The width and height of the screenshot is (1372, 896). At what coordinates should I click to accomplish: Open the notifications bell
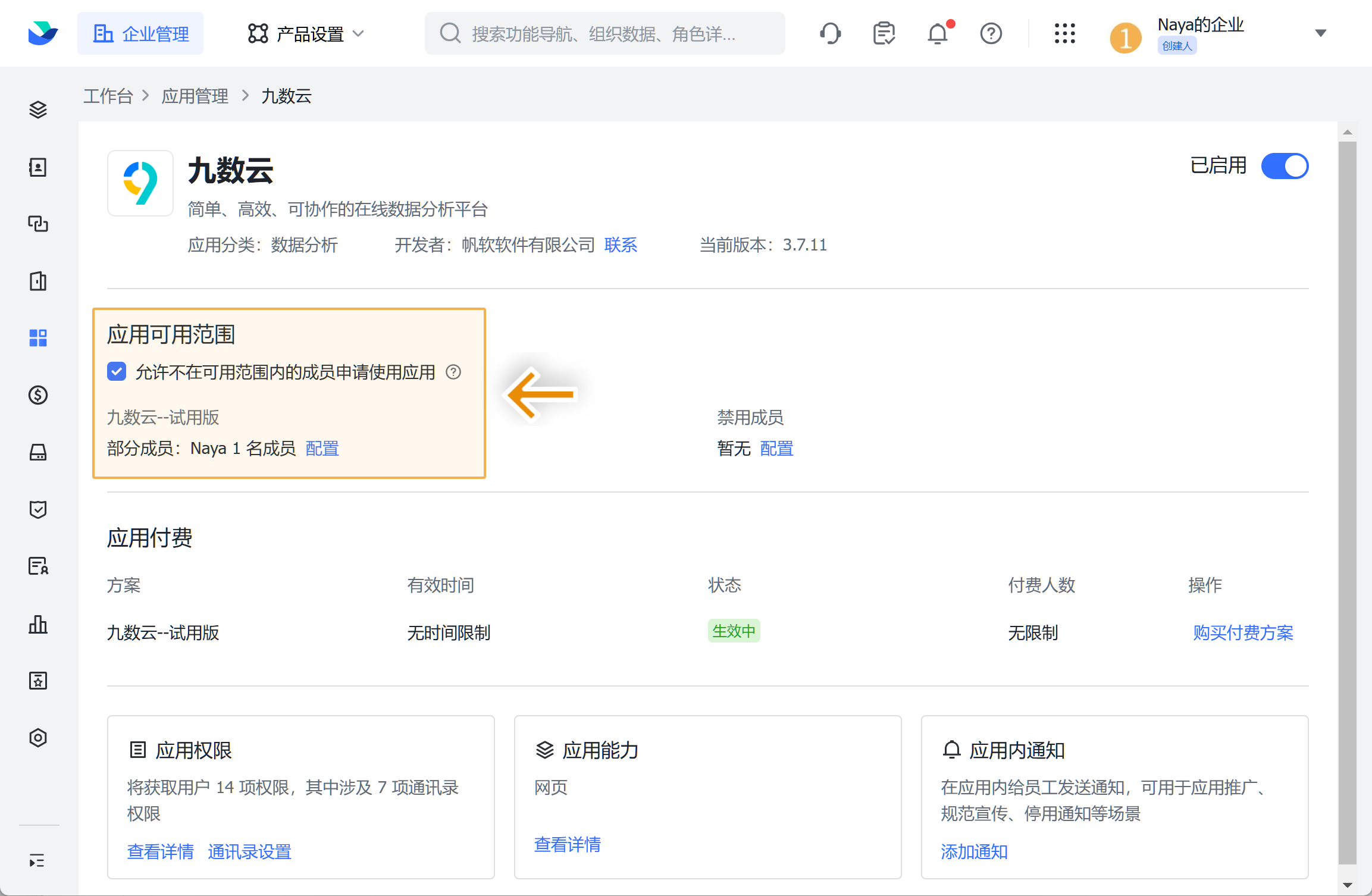(x=938, y=33)
